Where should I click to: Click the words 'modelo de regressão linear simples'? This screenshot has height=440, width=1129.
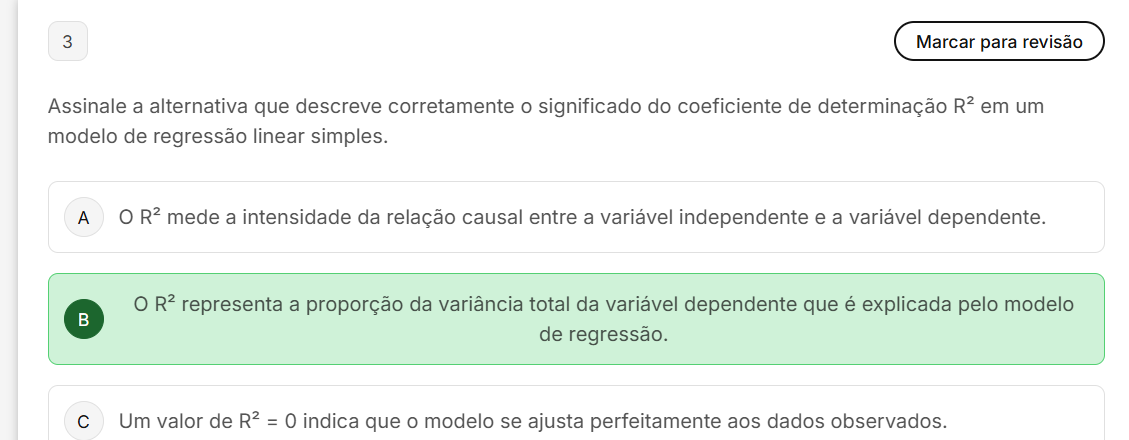(217, 137)
